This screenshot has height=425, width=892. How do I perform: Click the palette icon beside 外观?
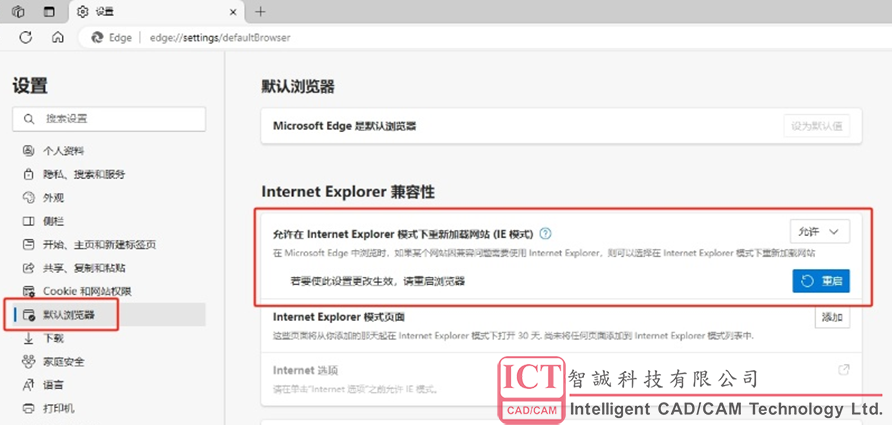click(x=28, y=197)
